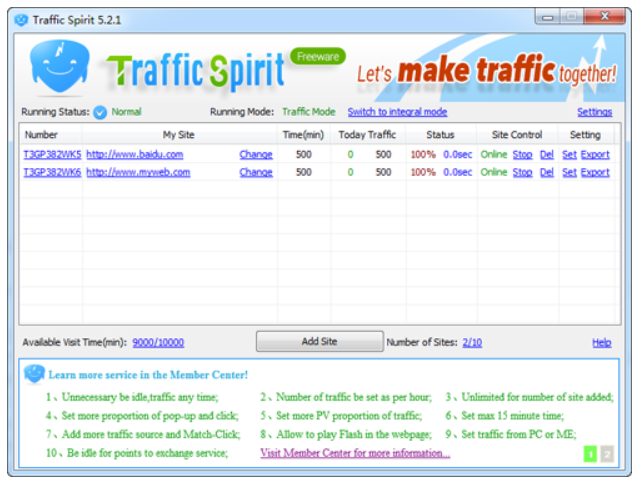This screenshot has height=484, width=642.
Task: Stop traffic for myweb.com
Action: (x=522, y=172)
